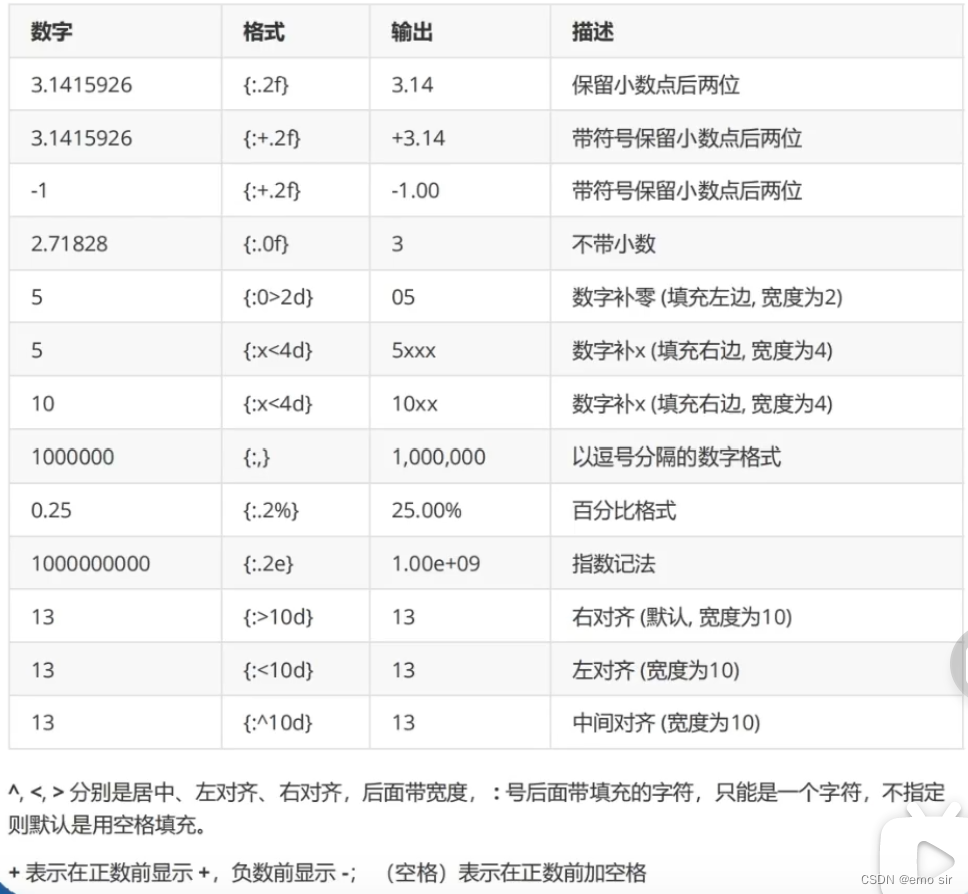Click the {:.2e} exponent format cell
This screenshot has height=894, width=968.
(264, 563)
